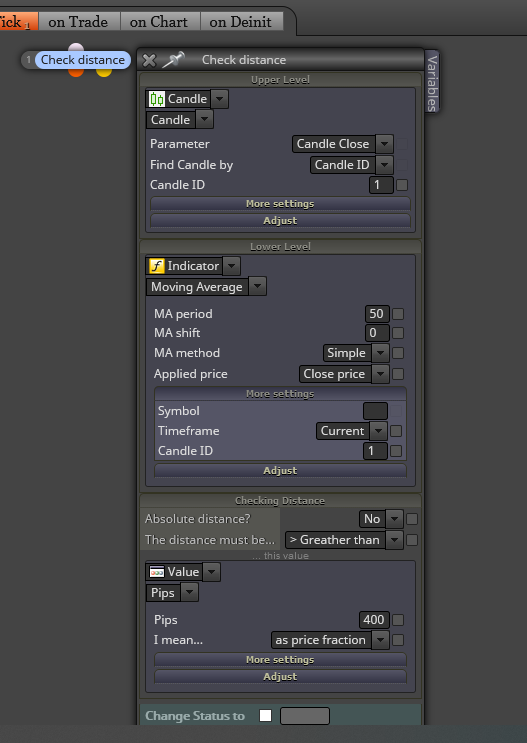Open the Pips type dropdown
The height and width of the screenshot is (743, 527).
[x=190, y=593]
